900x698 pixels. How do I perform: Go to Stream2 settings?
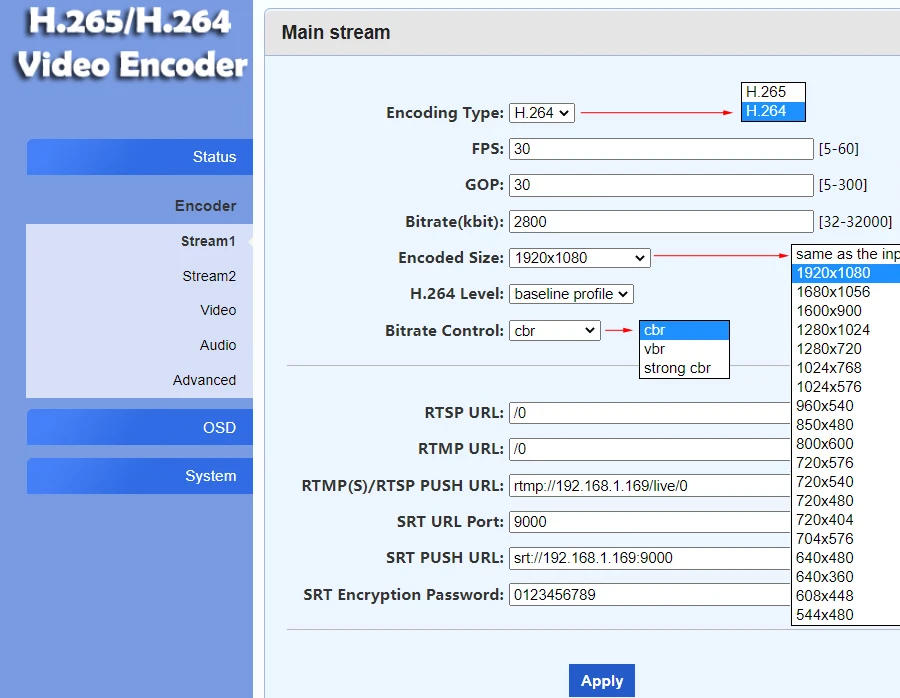[209, 276]
